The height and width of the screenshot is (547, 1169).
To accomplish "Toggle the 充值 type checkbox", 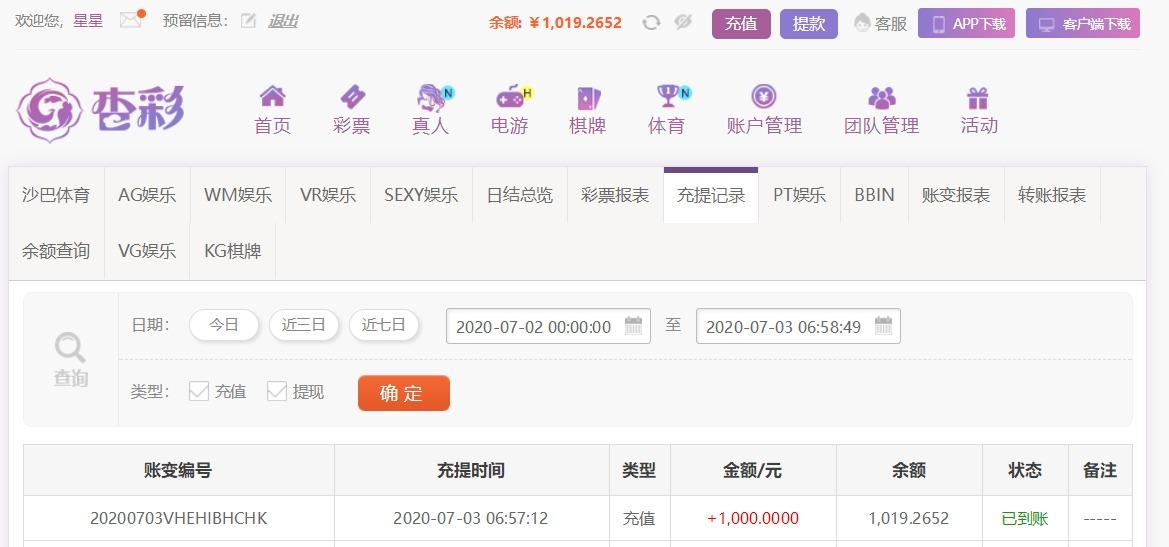I will (x=198, y=391).
